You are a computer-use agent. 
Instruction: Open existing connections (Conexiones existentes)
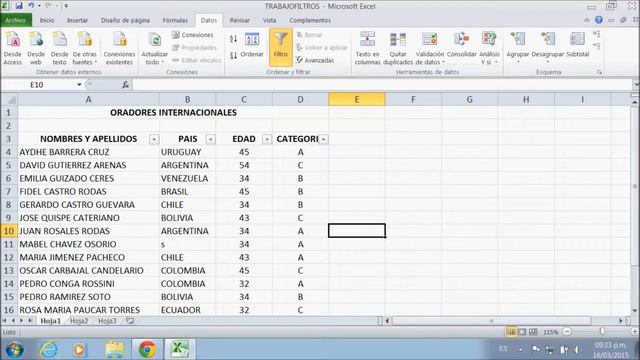[x=119, y=48]
